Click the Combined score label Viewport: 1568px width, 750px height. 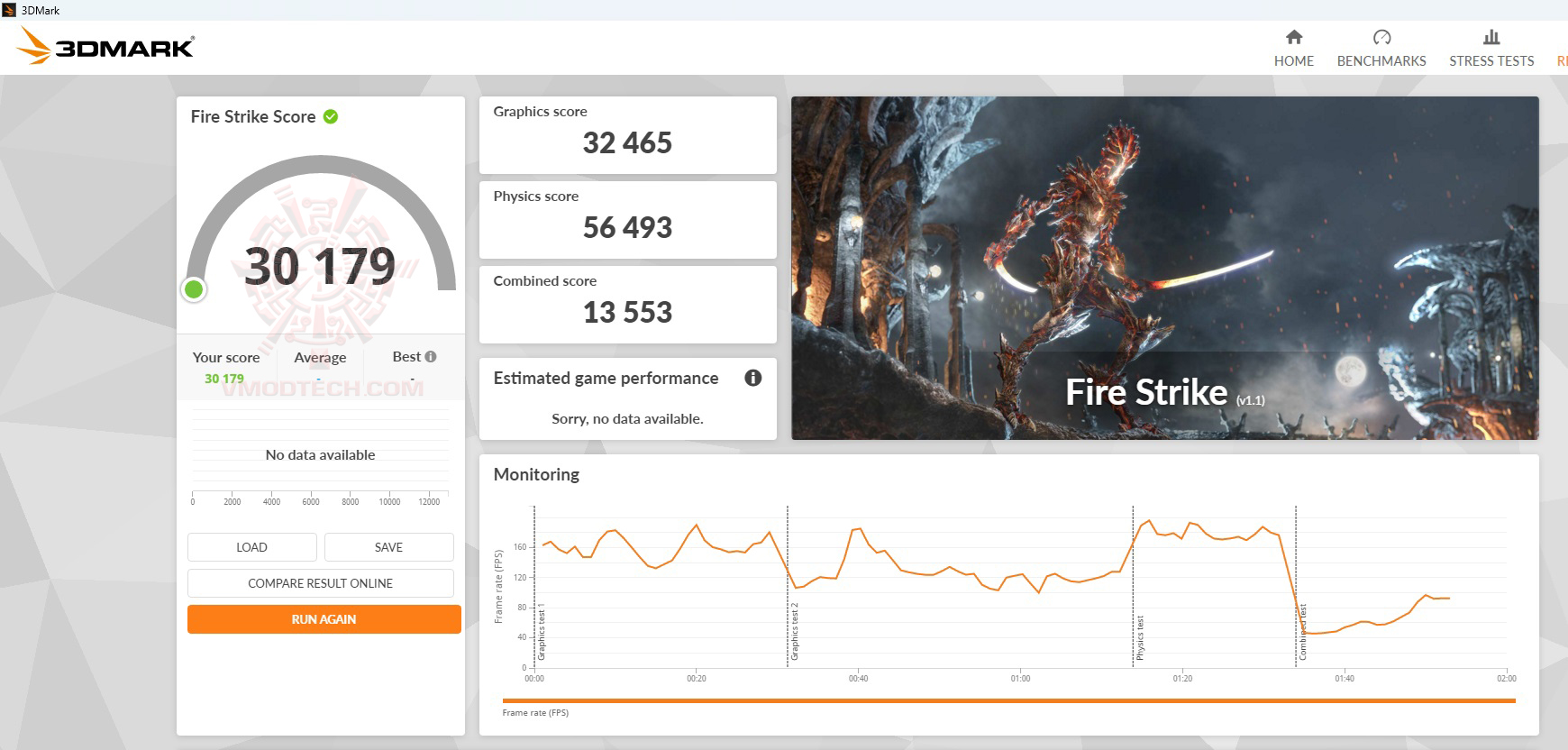click(x=545, y=280)
